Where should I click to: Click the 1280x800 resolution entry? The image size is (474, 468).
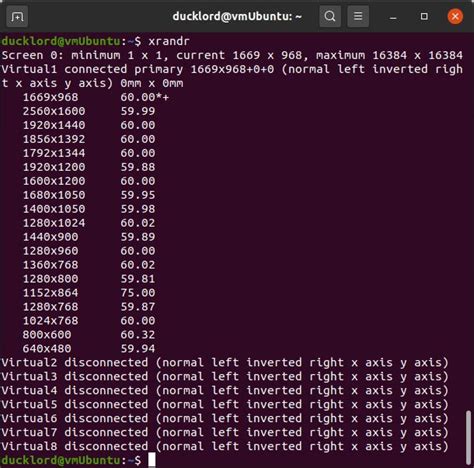click(50, 279)
